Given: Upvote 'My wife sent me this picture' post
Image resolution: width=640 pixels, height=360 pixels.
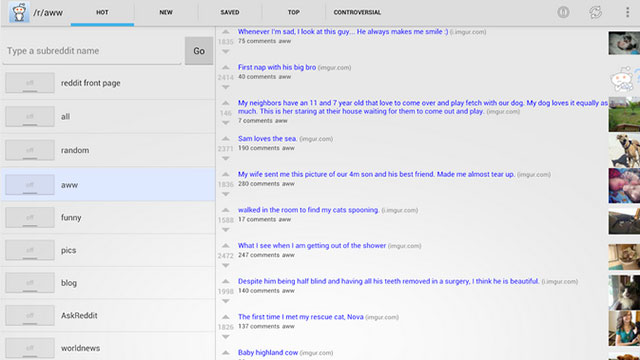Looking at the screenshot, I should point(226,174).
